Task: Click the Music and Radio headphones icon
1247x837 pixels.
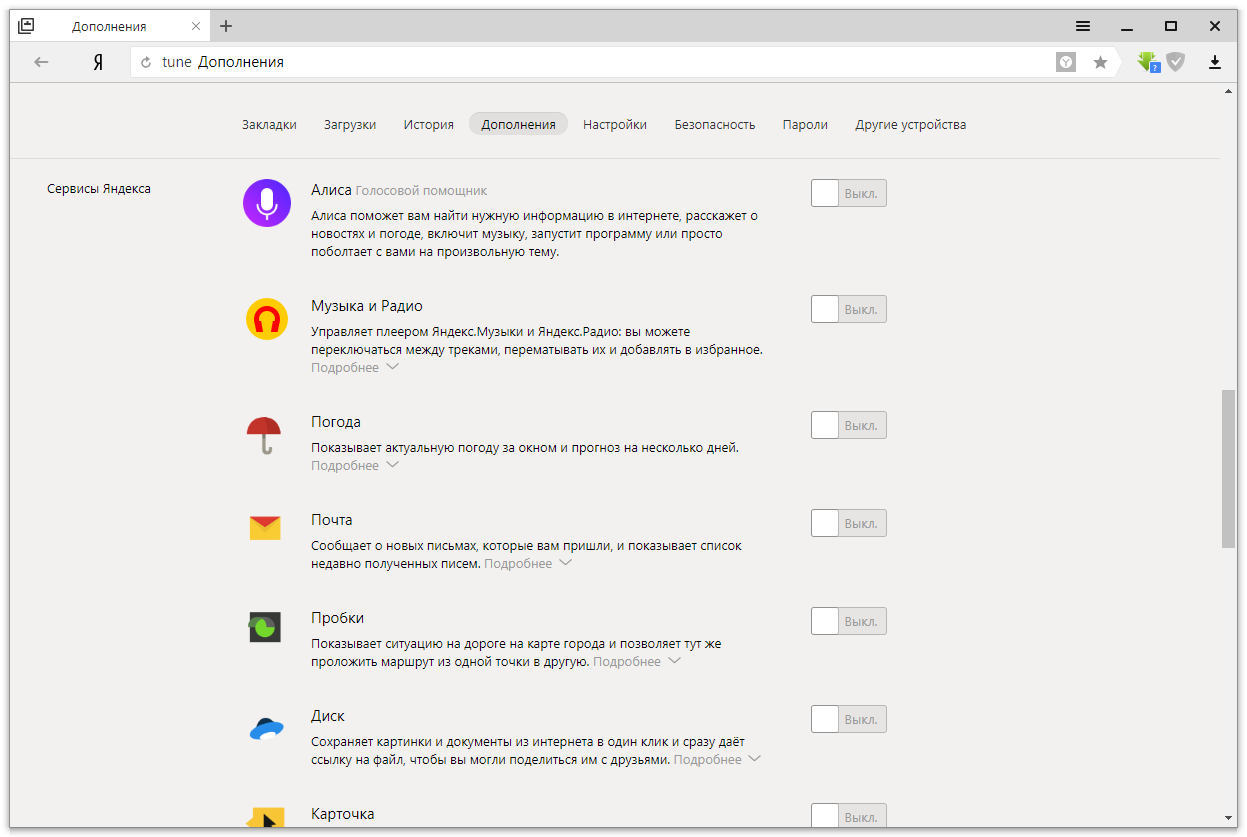Action: tap(266, 319)
